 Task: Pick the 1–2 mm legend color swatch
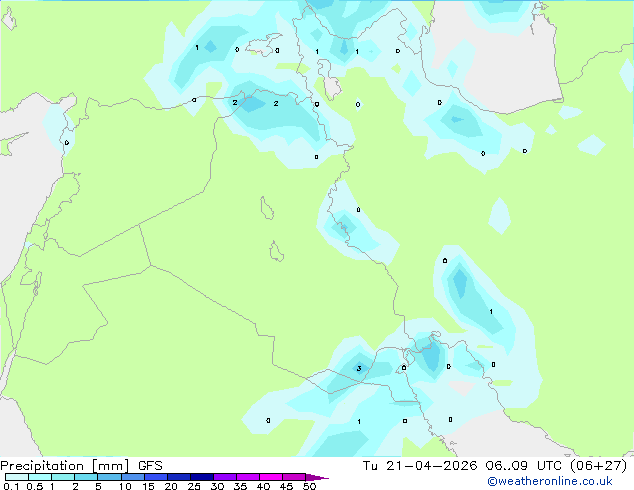(63, 477)
